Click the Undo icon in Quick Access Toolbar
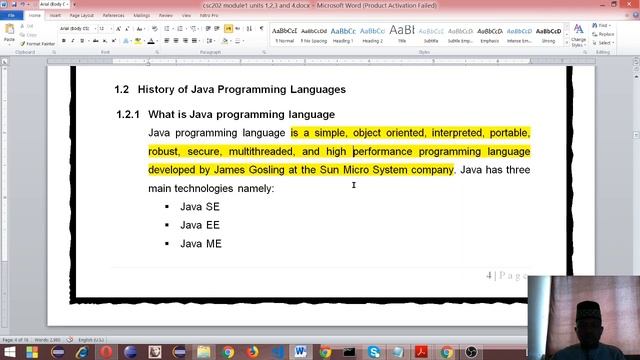The height and width of the screenshot is (360, 640). [23, 4]
